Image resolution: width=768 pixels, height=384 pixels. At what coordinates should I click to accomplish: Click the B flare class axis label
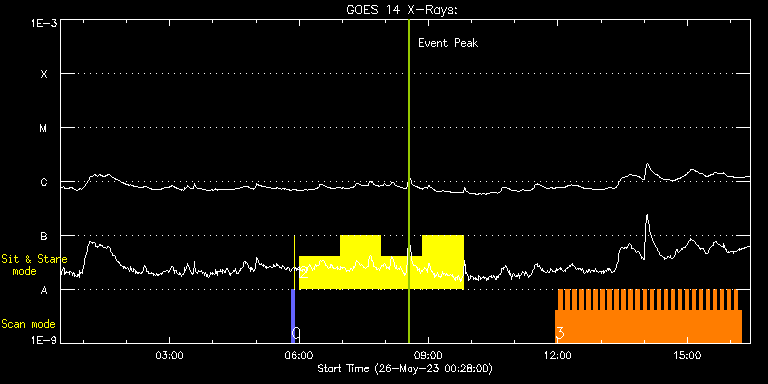(44, 236)
